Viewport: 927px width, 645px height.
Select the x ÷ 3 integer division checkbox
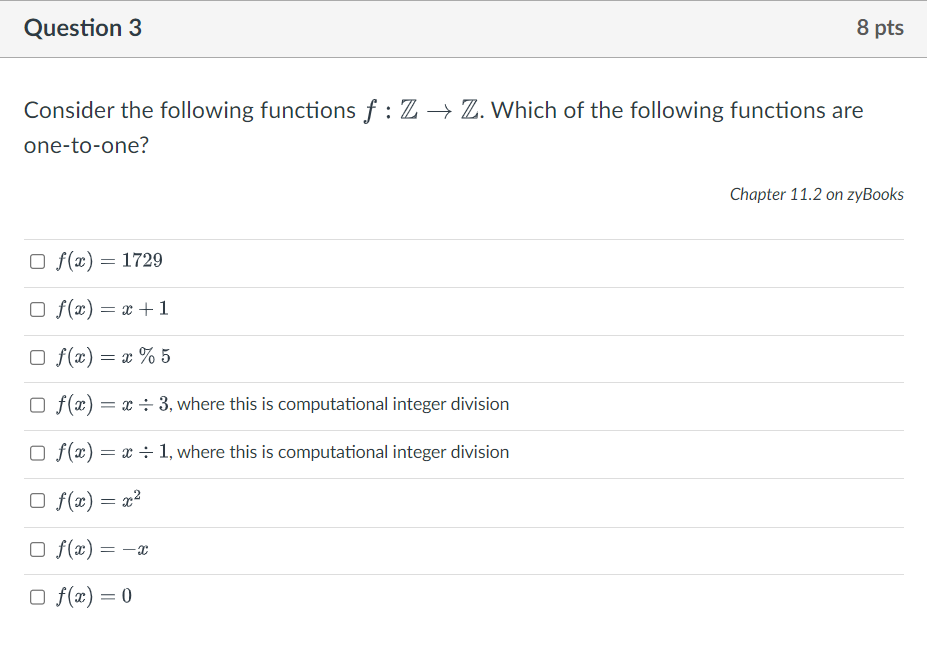[37, 404]
